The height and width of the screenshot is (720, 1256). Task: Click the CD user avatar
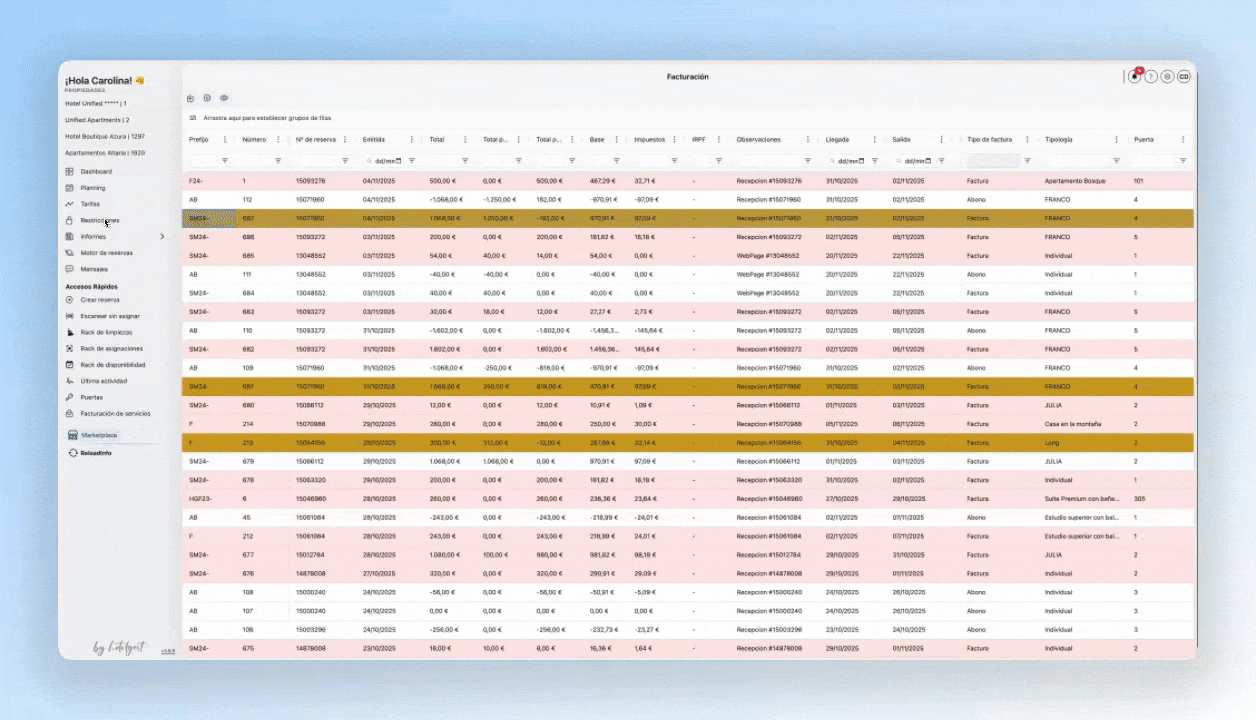point(1184,77)
